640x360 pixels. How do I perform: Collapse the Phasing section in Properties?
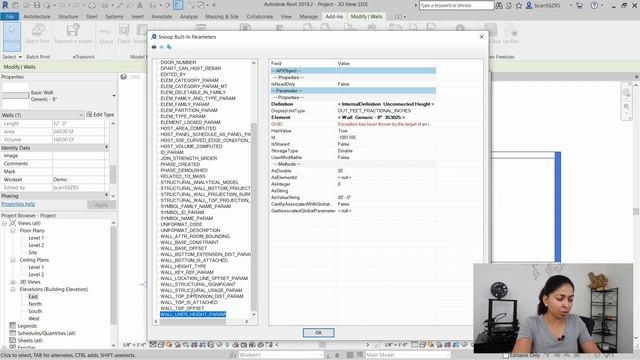click(107, 196)
